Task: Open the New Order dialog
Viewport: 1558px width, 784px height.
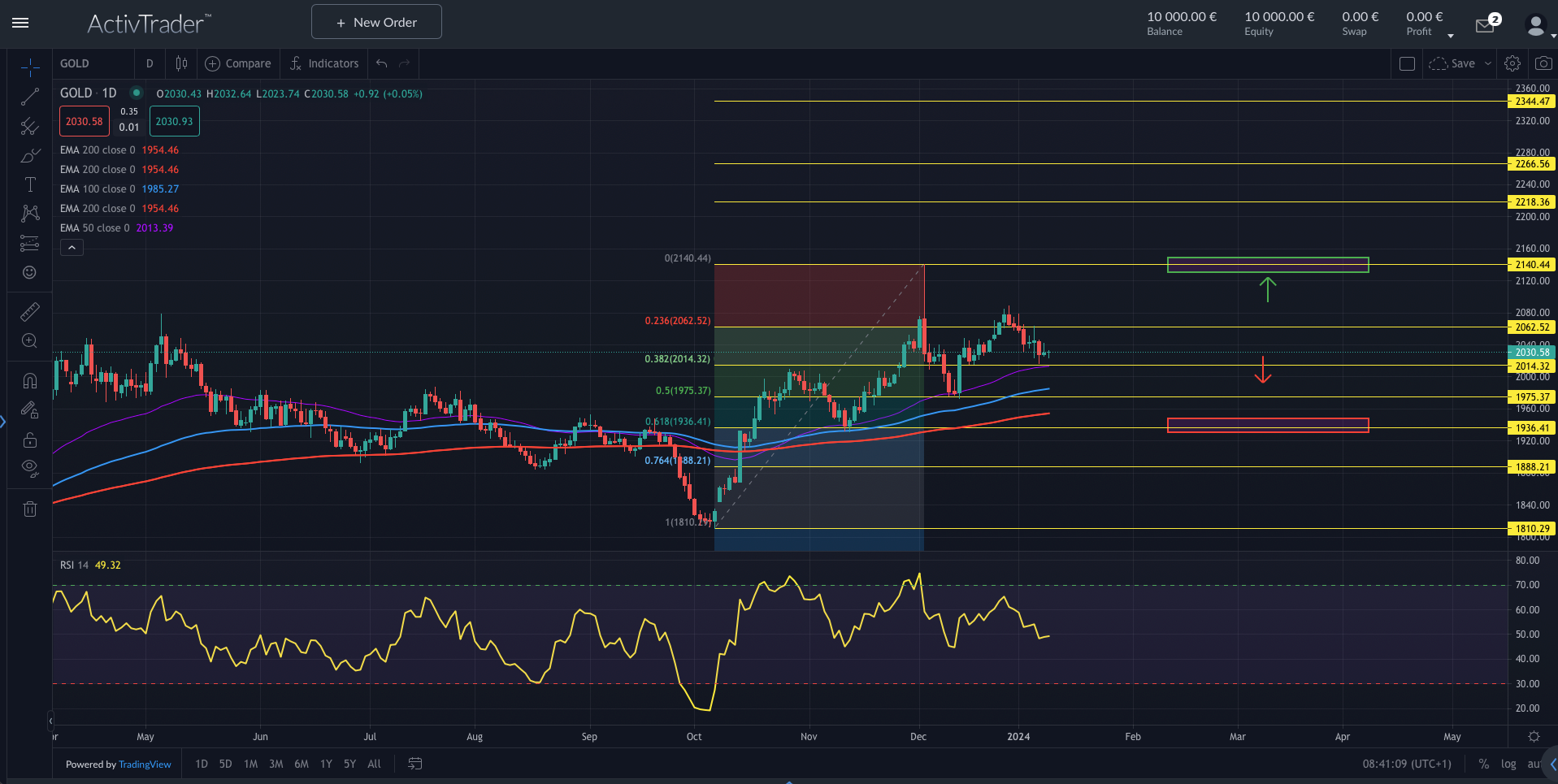Action: pos(375,21)
